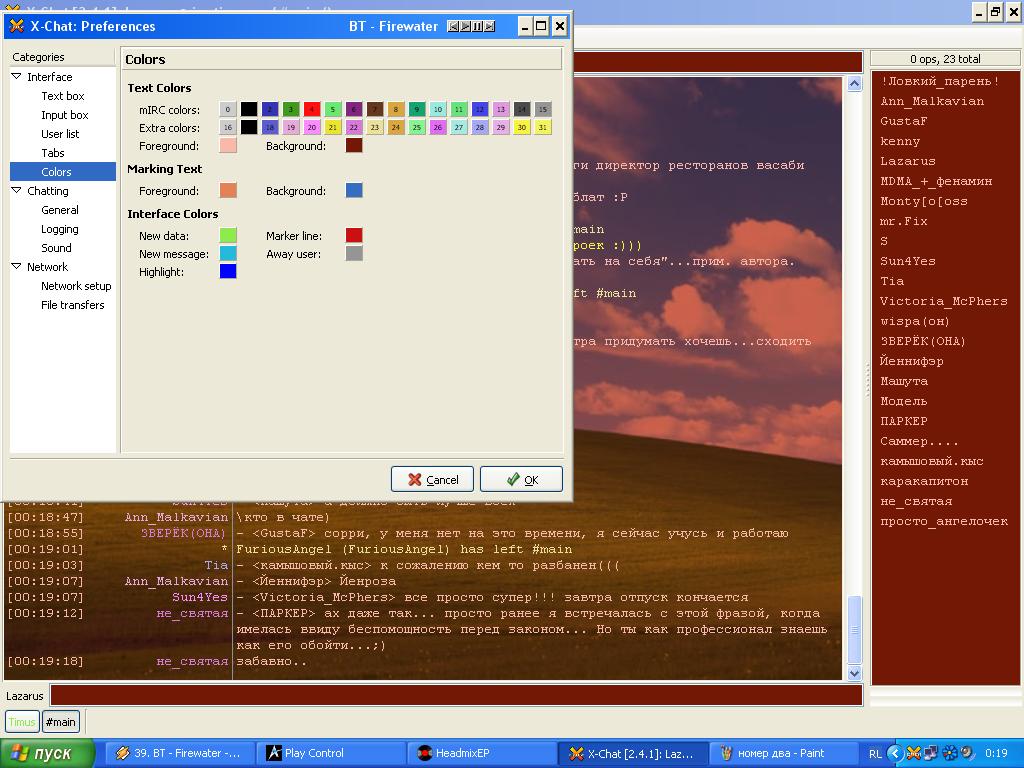Screen dimensions: 1024x768
Task: Switch to the Paint window in taskbar
Action: click(783, 753)
